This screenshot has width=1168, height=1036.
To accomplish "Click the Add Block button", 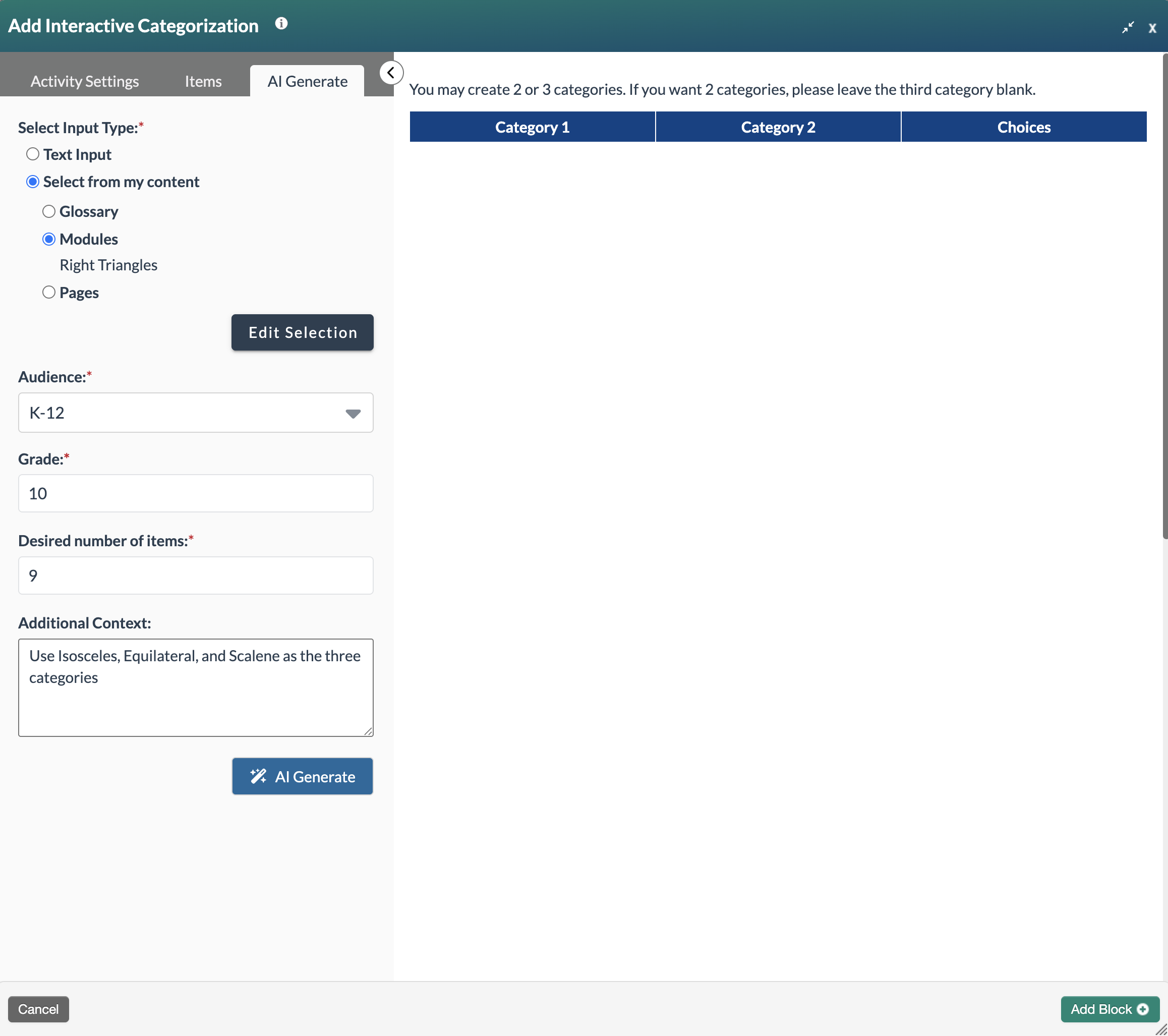I will click(1108, 1009).
